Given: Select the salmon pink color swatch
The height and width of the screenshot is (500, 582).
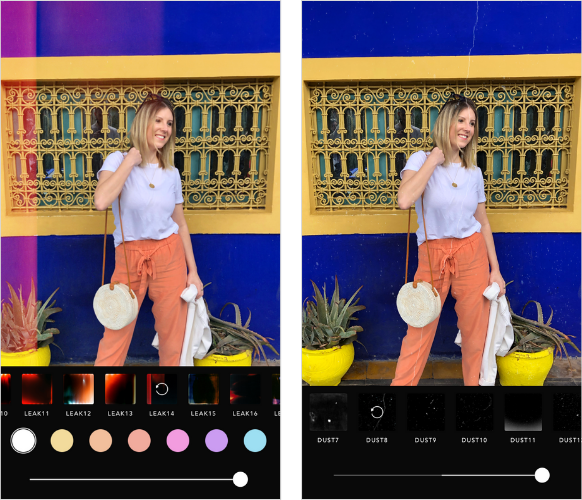Looking at the screenshot, I should click(139, 441).
